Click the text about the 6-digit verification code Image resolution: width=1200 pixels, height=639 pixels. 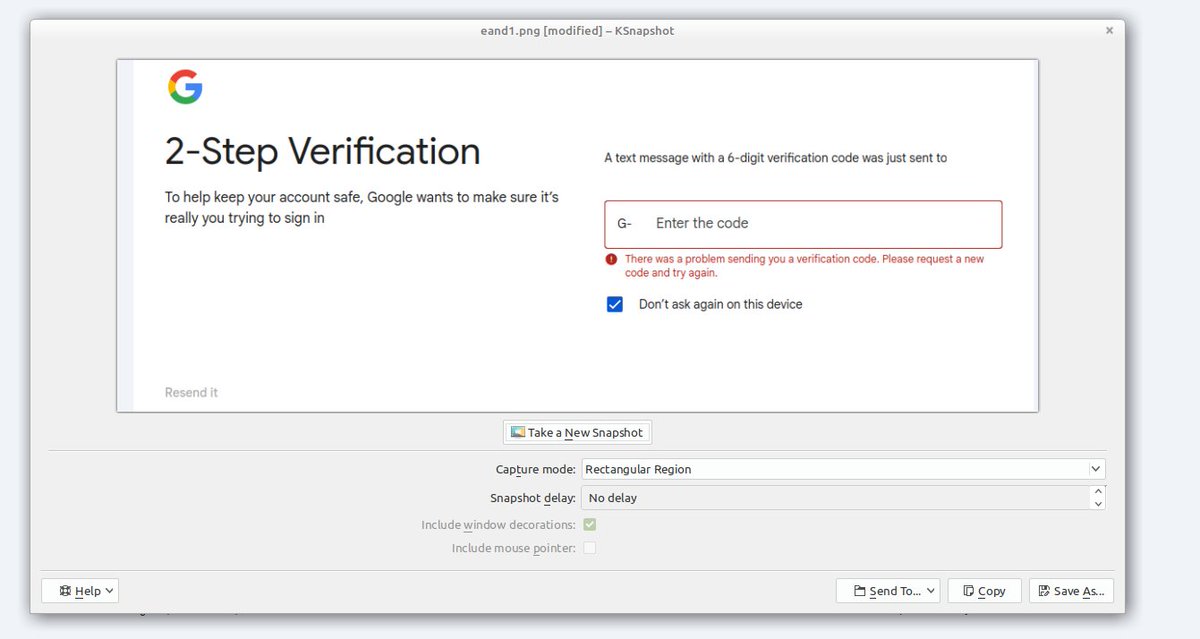pyautogui.click(x=775, y=158)
